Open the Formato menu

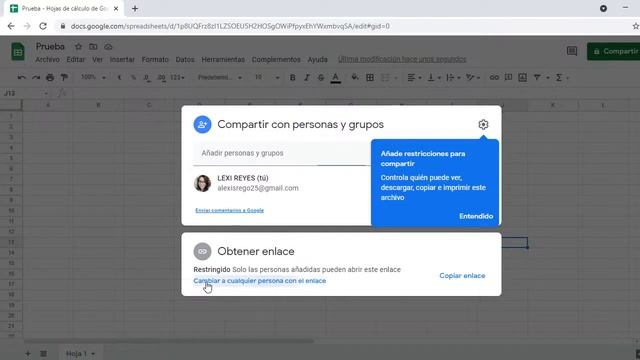coord(155,60)
